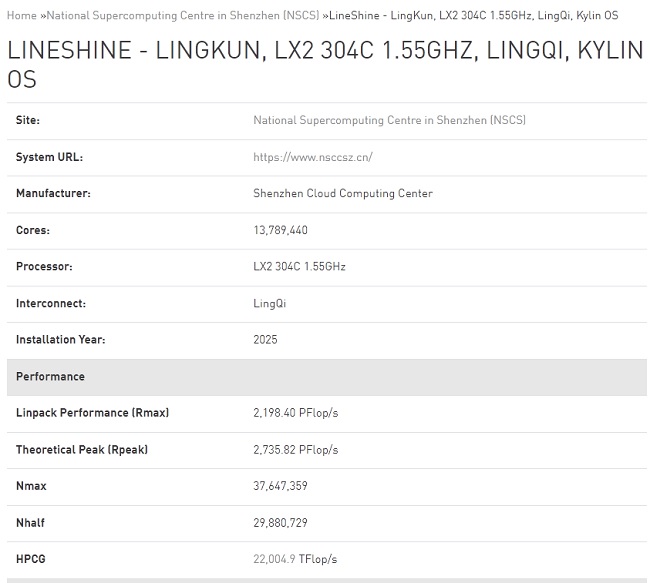Select the cores value 13,789,440
650x583 pixels.
coord(280,230)
